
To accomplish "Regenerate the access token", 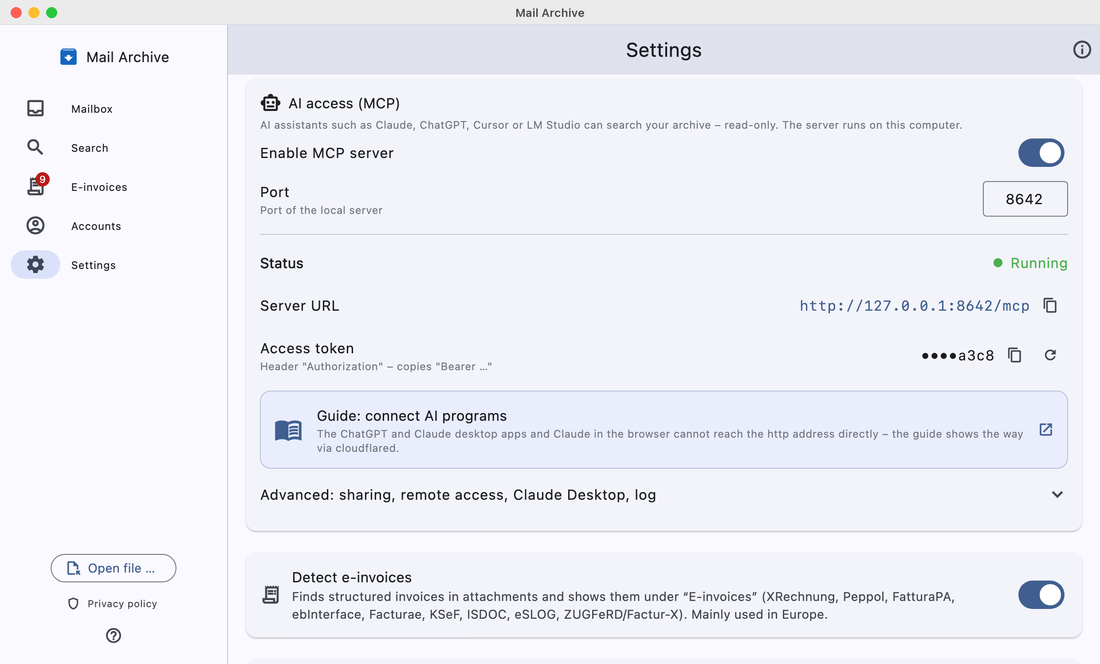I will click(x=1050, y=355).
